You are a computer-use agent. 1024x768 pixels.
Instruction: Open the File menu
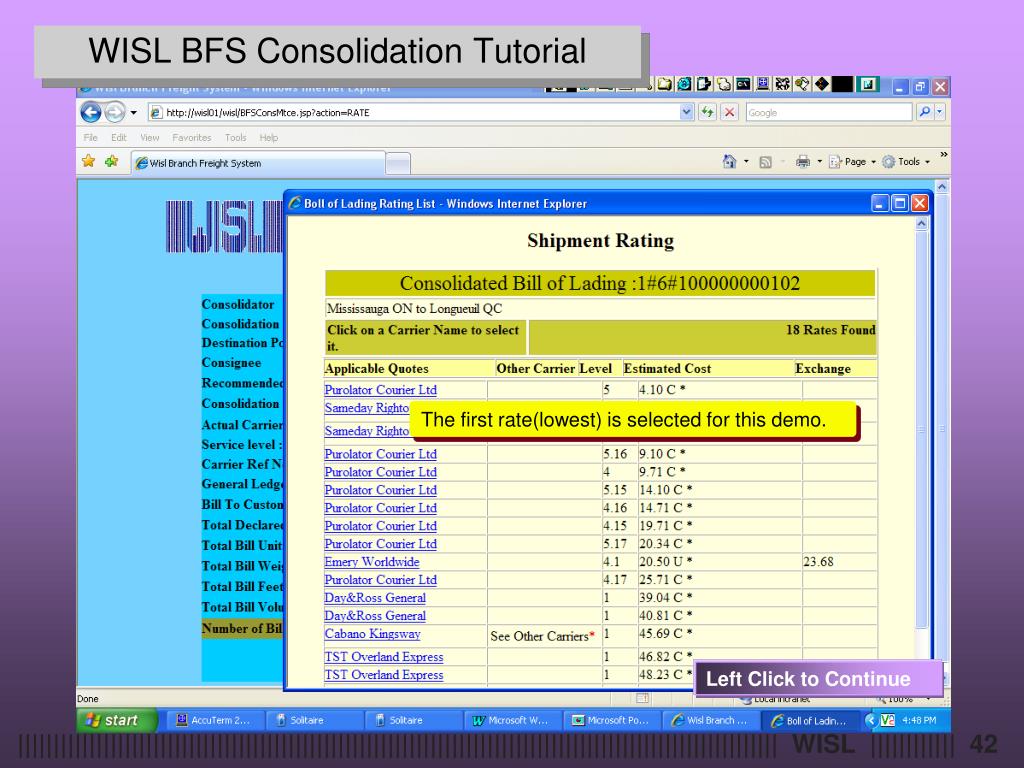pyautogui.click(x=90, y=137)
